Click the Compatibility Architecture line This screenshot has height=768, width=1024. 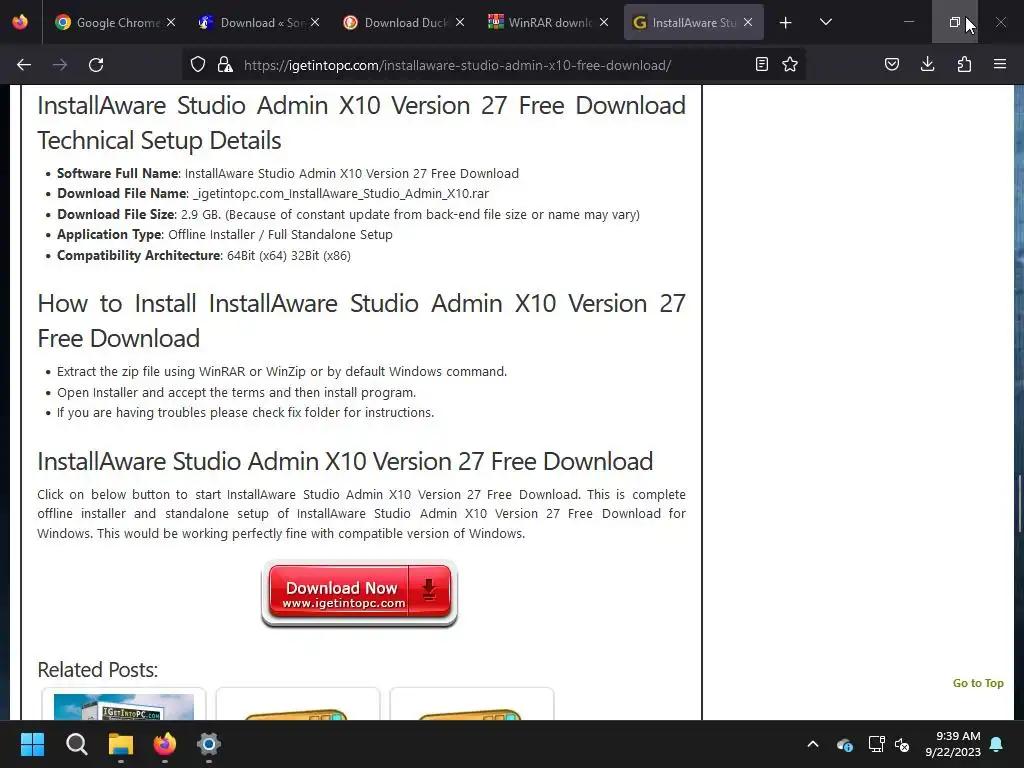click(204, 255)
